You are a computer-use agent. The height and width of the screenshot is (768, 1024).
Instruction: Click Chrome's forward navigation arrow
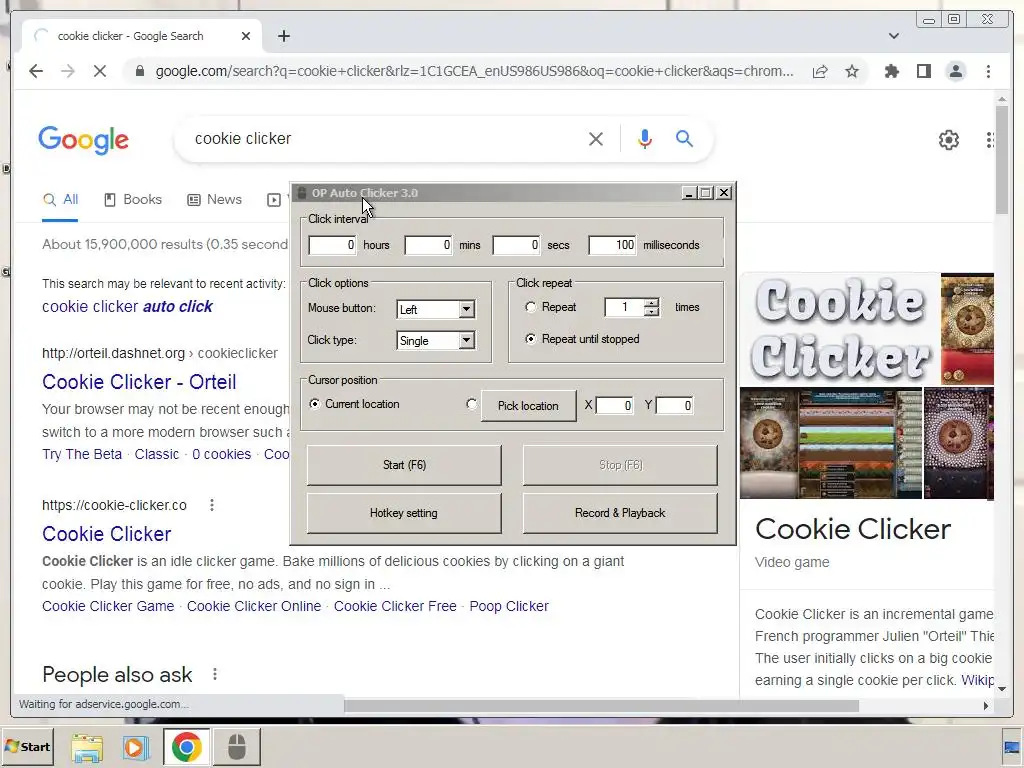coord(68,71)
